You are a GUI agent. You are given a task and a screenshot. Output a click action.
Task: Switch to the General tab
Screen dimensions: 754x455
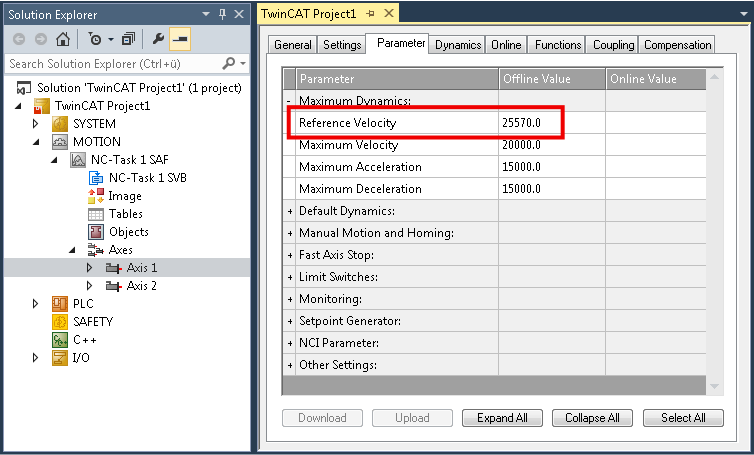tap(292, 45)
